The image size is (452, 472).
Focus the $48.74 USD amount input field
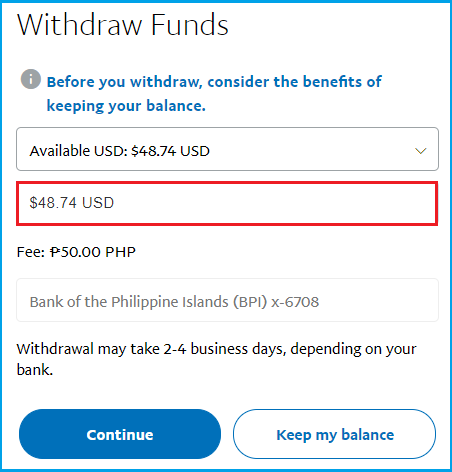click(227, 203)
